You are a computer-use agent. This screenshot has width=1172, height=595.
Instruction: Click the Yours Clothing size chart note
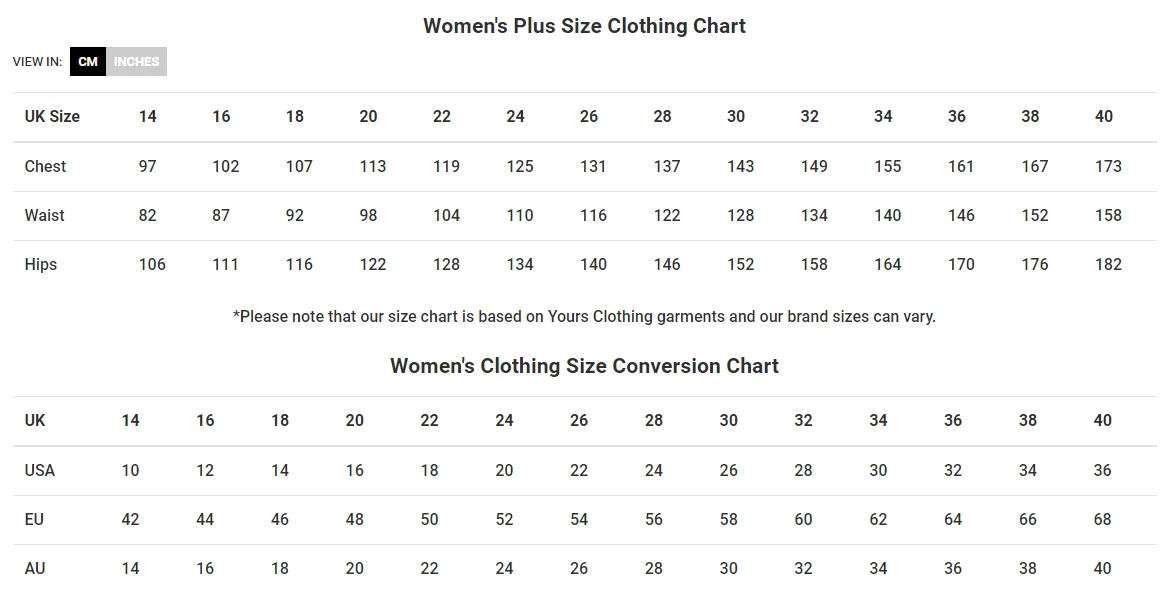584,317
